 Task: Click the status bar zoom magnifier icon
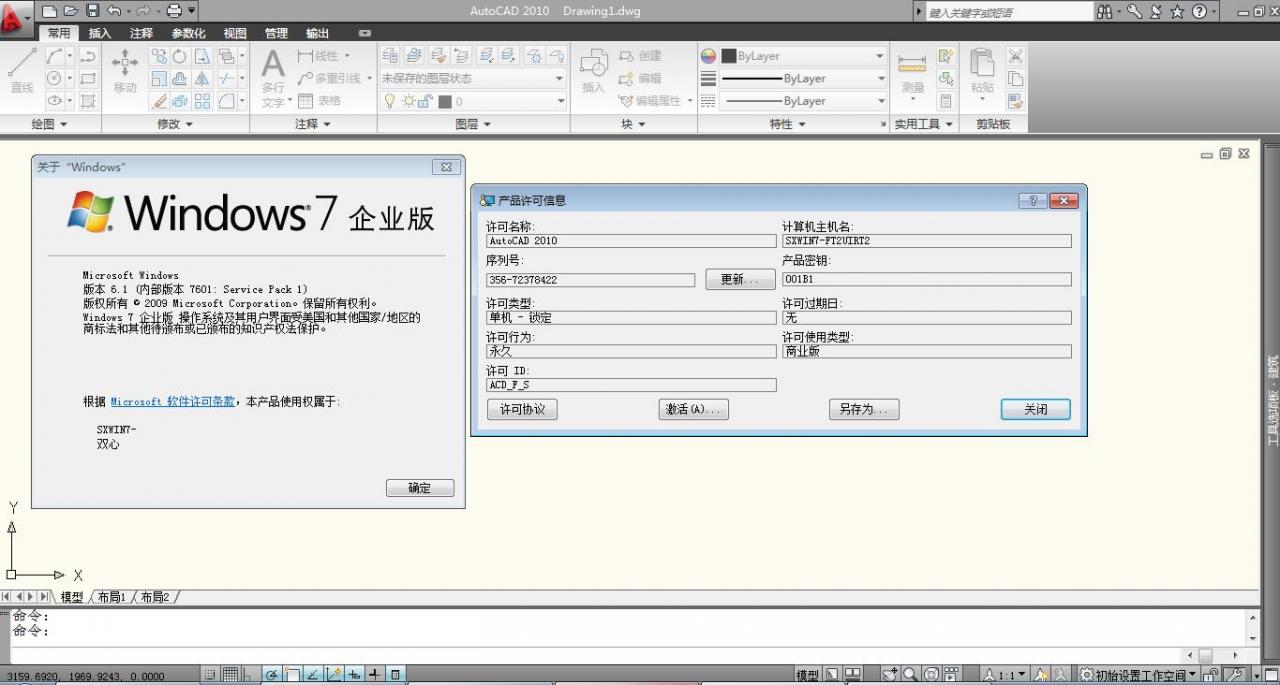[911, 675]
